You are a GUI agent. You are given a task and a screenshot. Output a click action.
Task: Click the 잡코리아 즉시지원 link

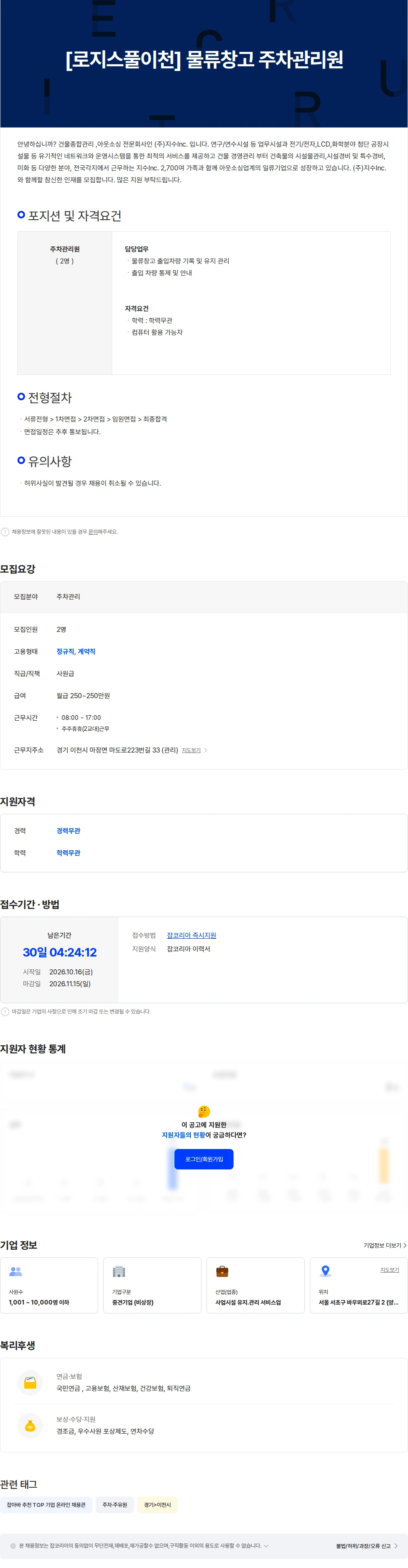pos(191,935)
